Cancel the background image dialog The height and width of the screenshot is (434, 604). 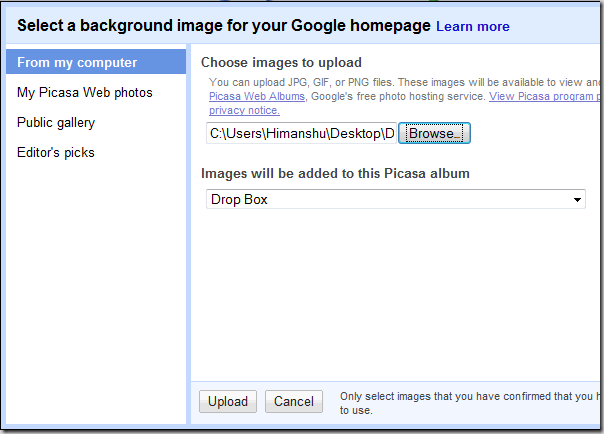coord(294,401)
